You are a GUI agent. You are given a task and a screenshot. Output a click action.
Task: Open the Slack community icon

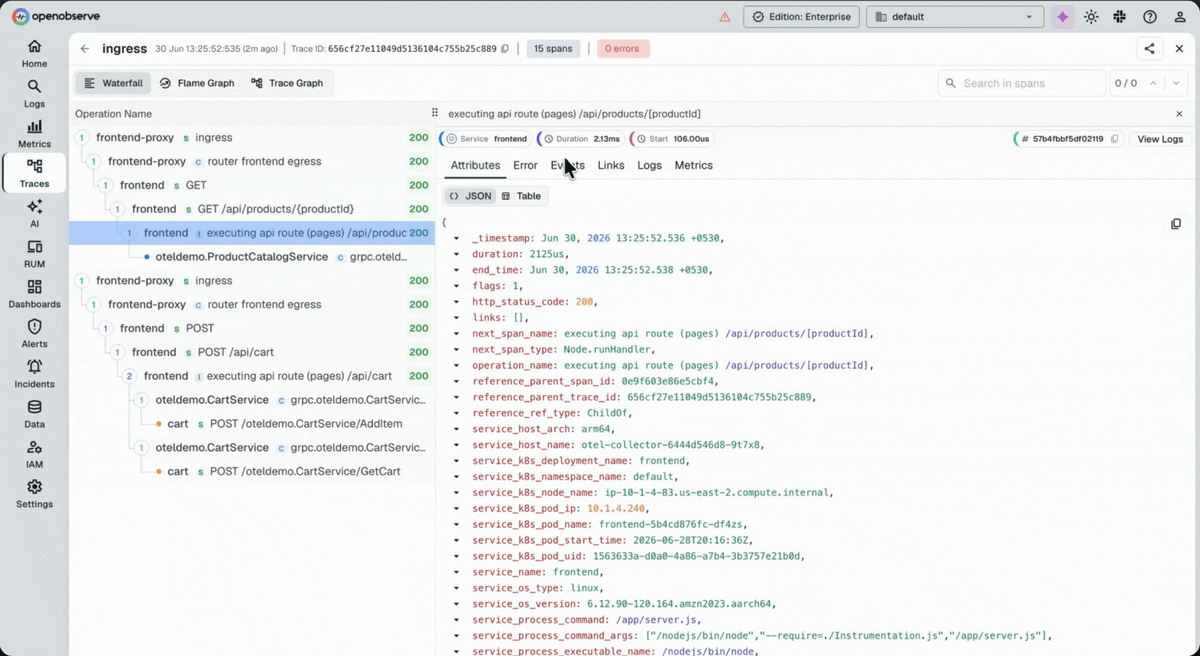[1119, 17]
